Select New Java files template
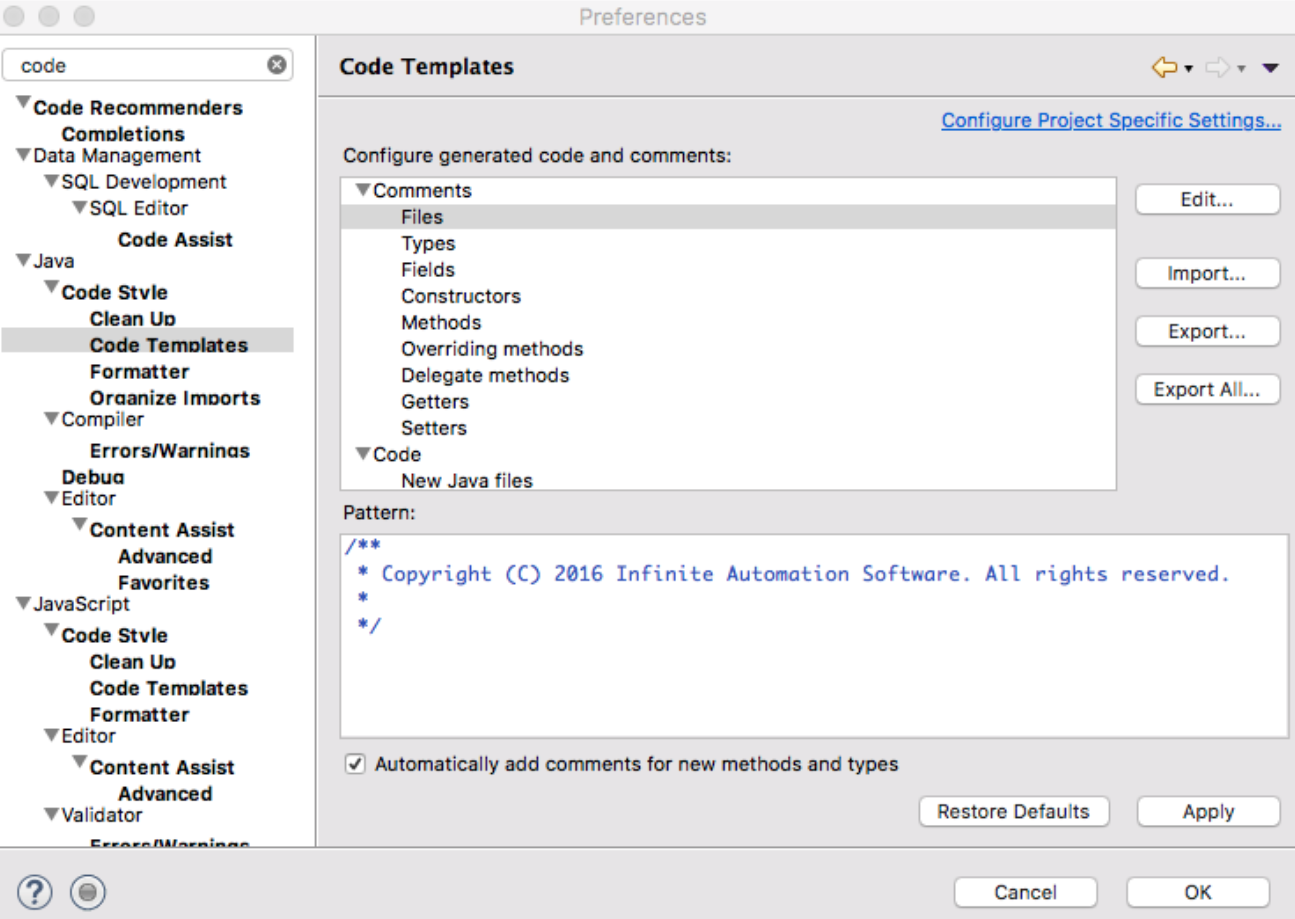Viewport: 1295px width, 919px height. (467, 480)
